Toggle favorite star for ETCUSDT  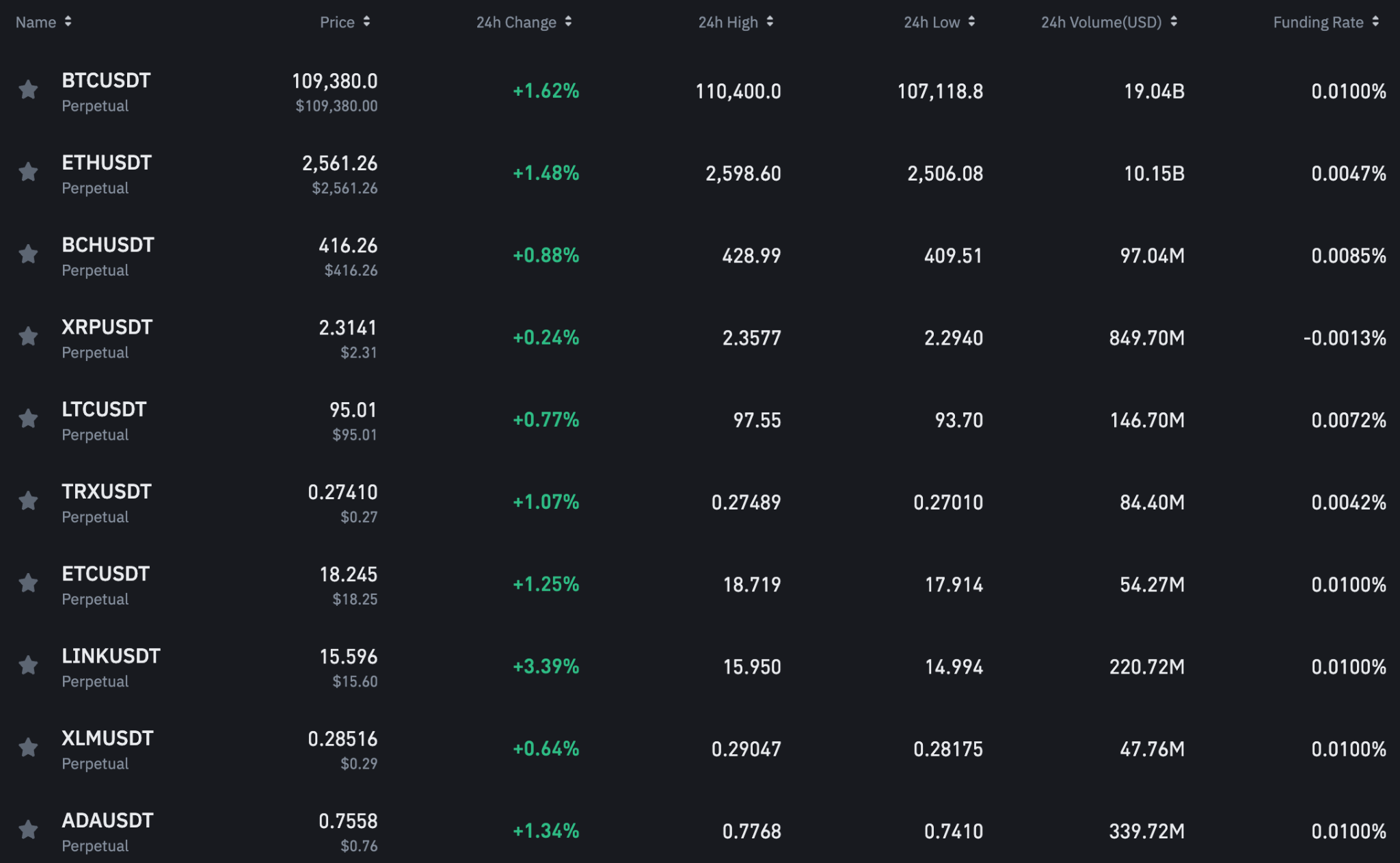tap(28, 583)
